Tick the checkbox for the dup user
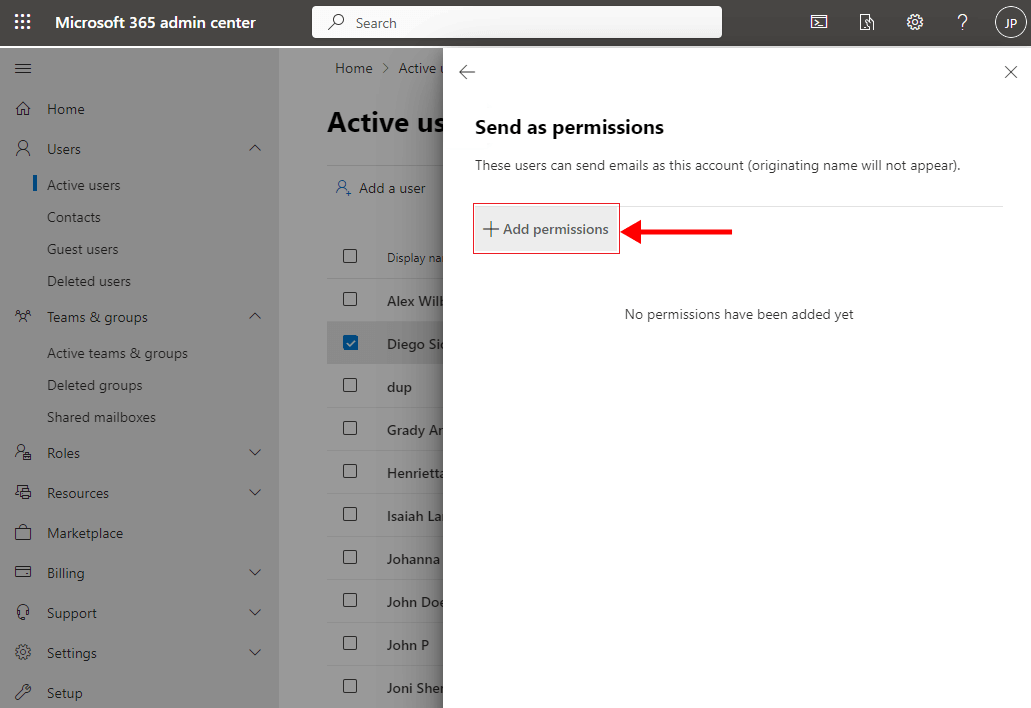This screenshot has height=708, width=1031. tap(350, 385)
